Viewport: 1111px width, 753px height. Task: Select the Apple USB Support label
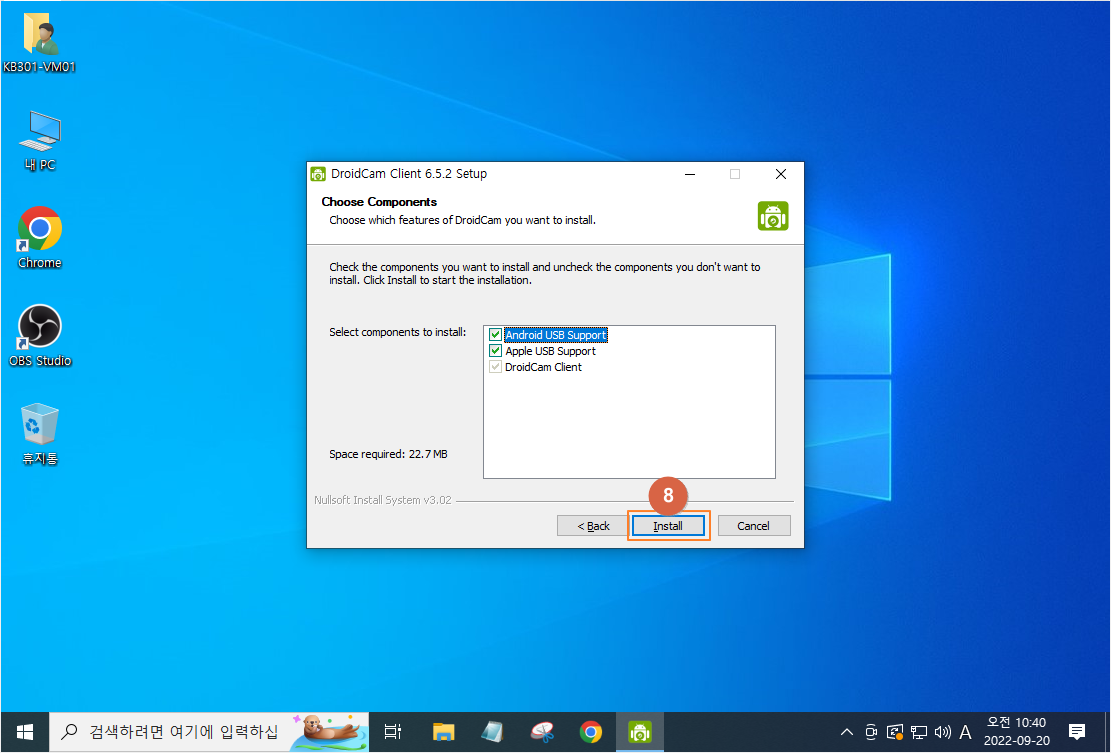(x=551, y=351)
